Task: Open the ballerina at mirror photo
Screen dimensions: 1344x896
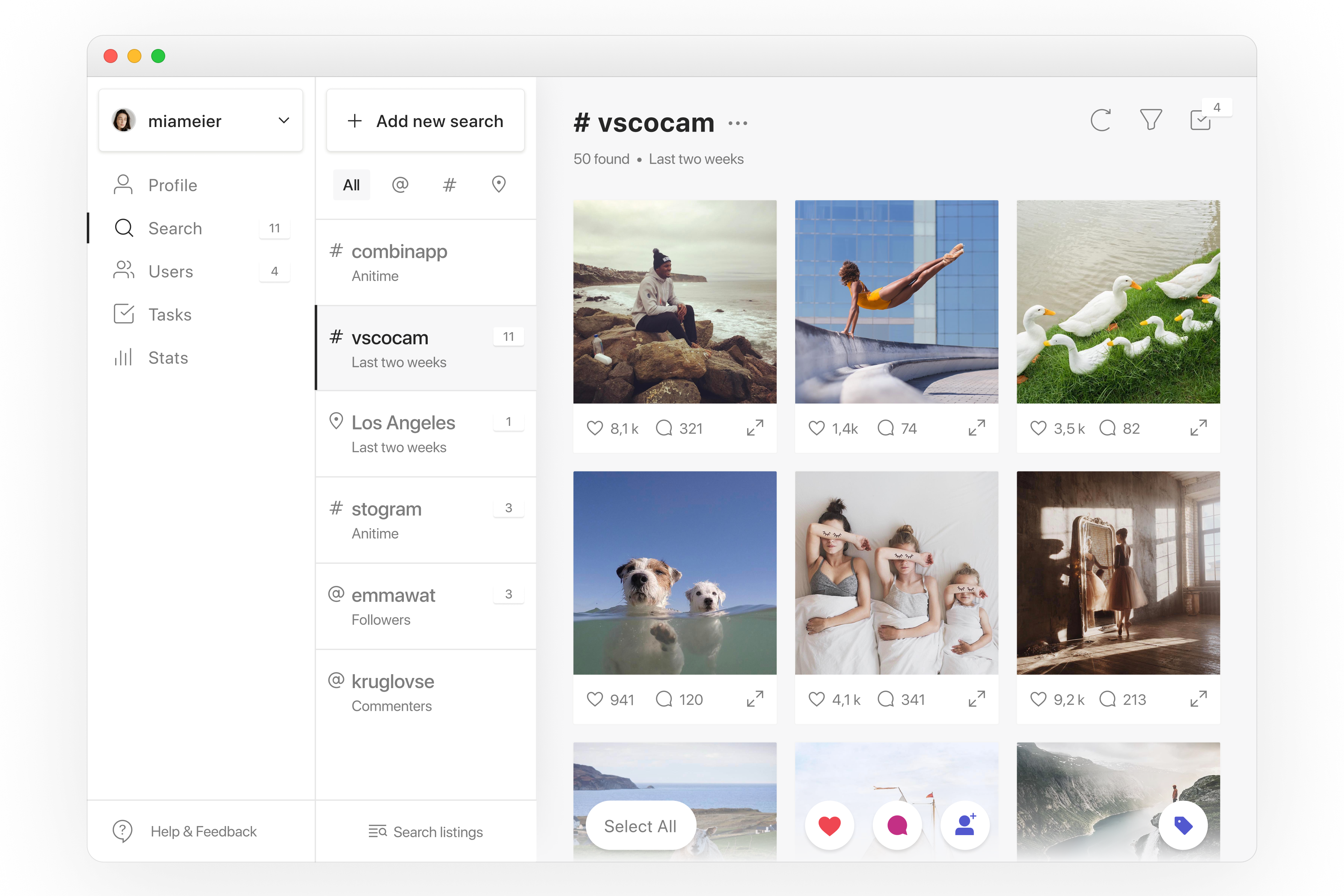Action: (1118, 573)
